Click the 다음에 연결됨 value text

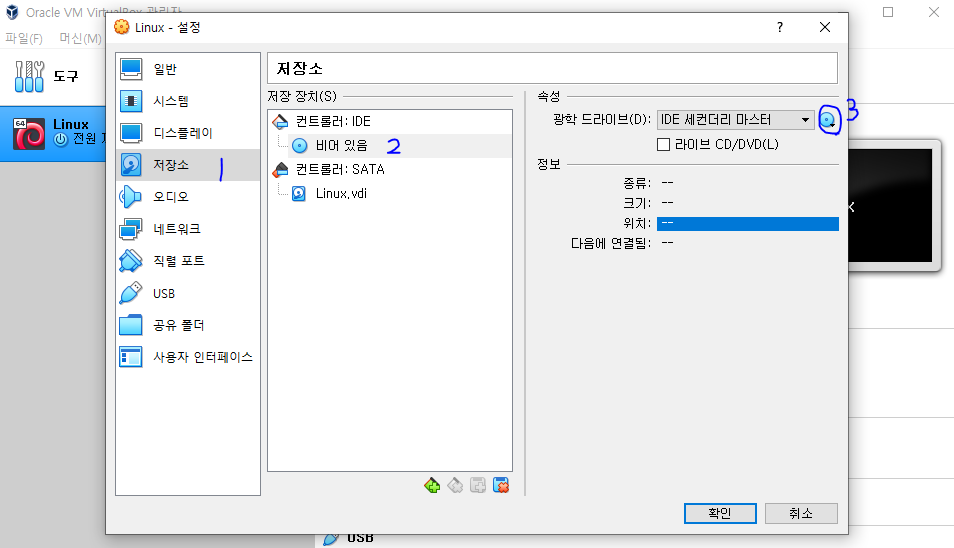(667, 243)
